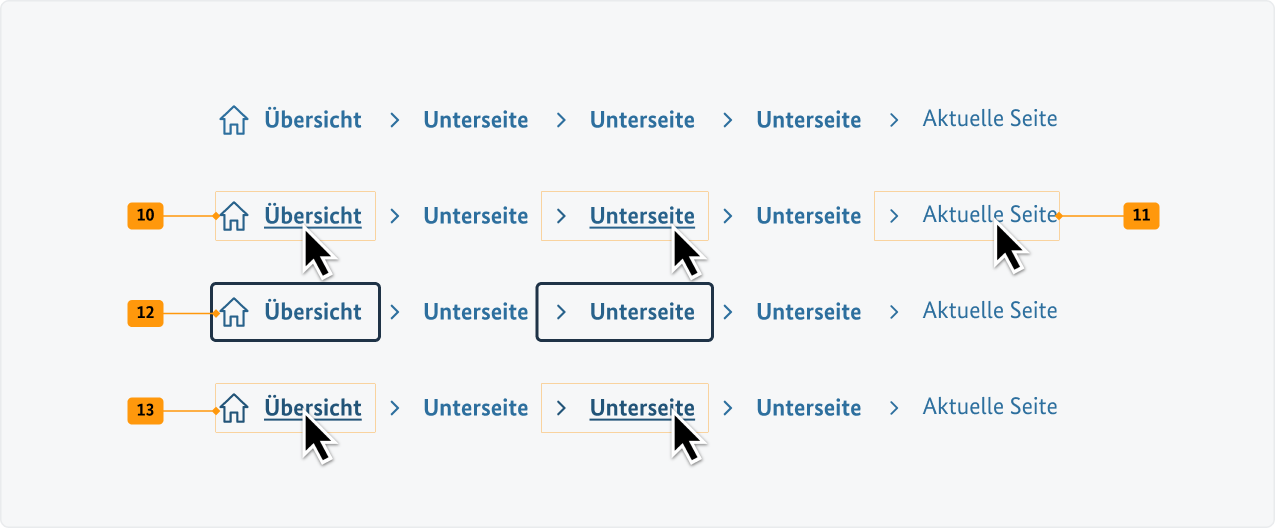
Task: Click the home icon beside annotation badge 10
Action: pos(233,216)
